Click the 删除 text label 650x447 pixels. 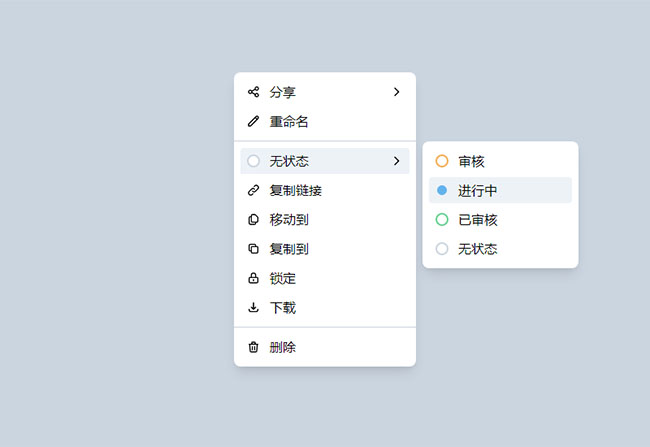coord(282,347)
